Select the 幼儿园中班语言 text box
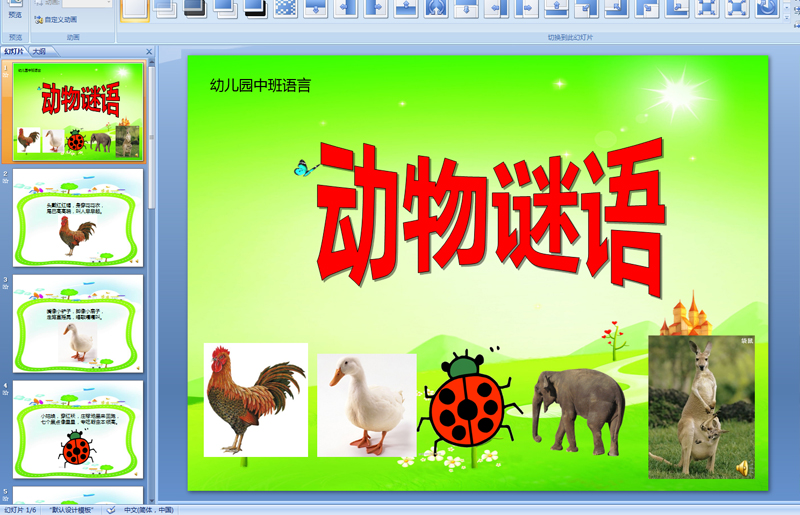 click(260, 85)
